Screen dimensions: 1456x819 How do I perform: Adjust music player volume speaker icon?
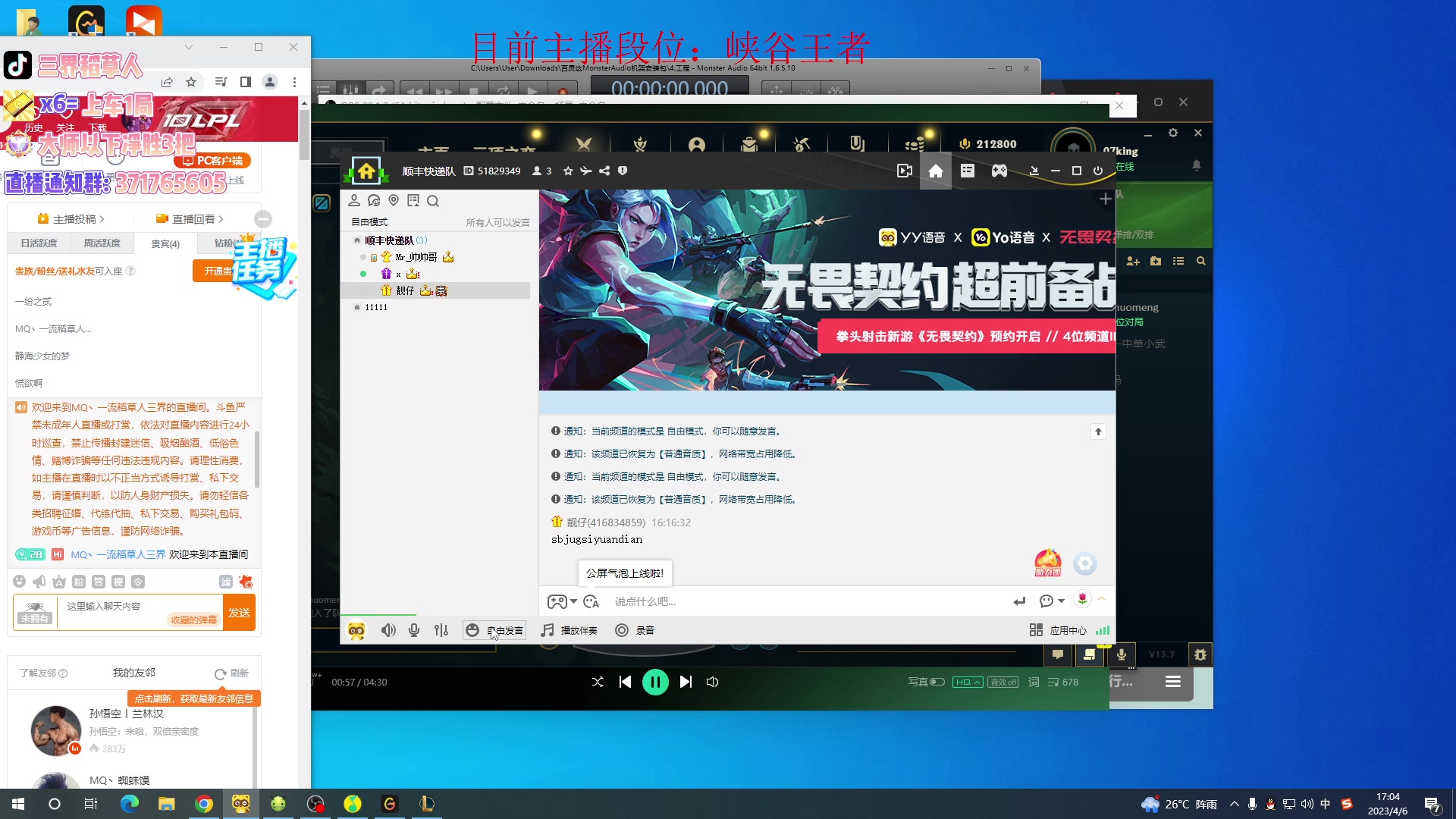(712, 682)
